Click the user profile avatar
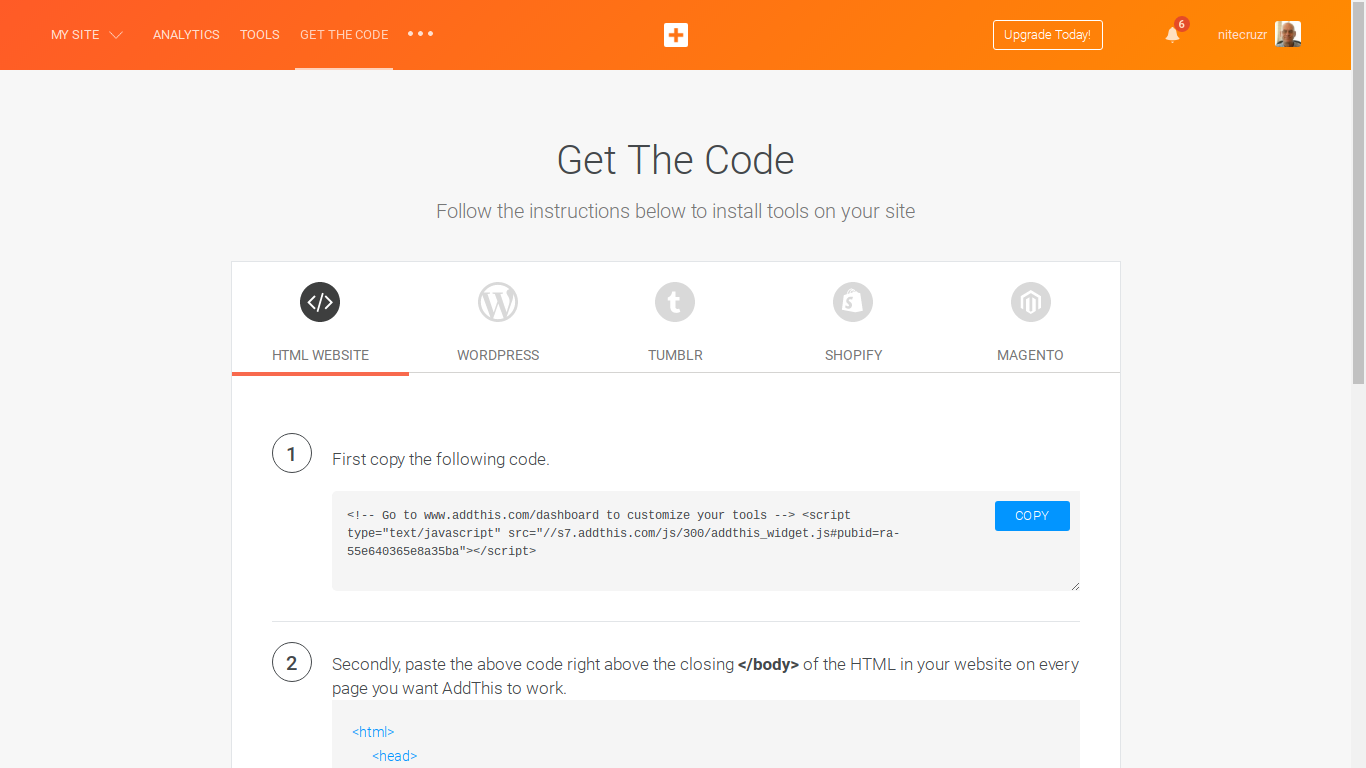 click(1288, 35)
